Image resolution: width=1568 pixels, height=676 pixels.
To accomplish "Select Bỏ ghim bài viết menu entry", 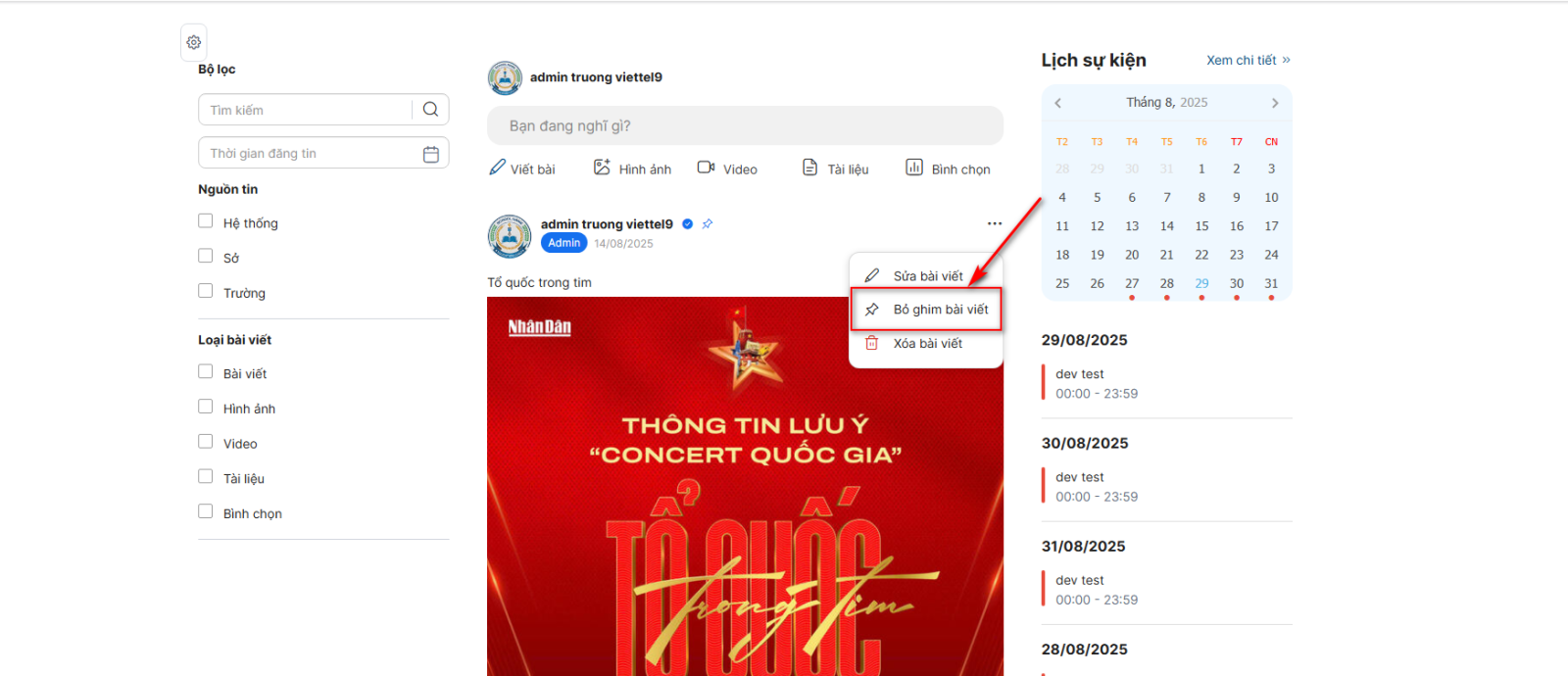I will (x=926, y=310).
